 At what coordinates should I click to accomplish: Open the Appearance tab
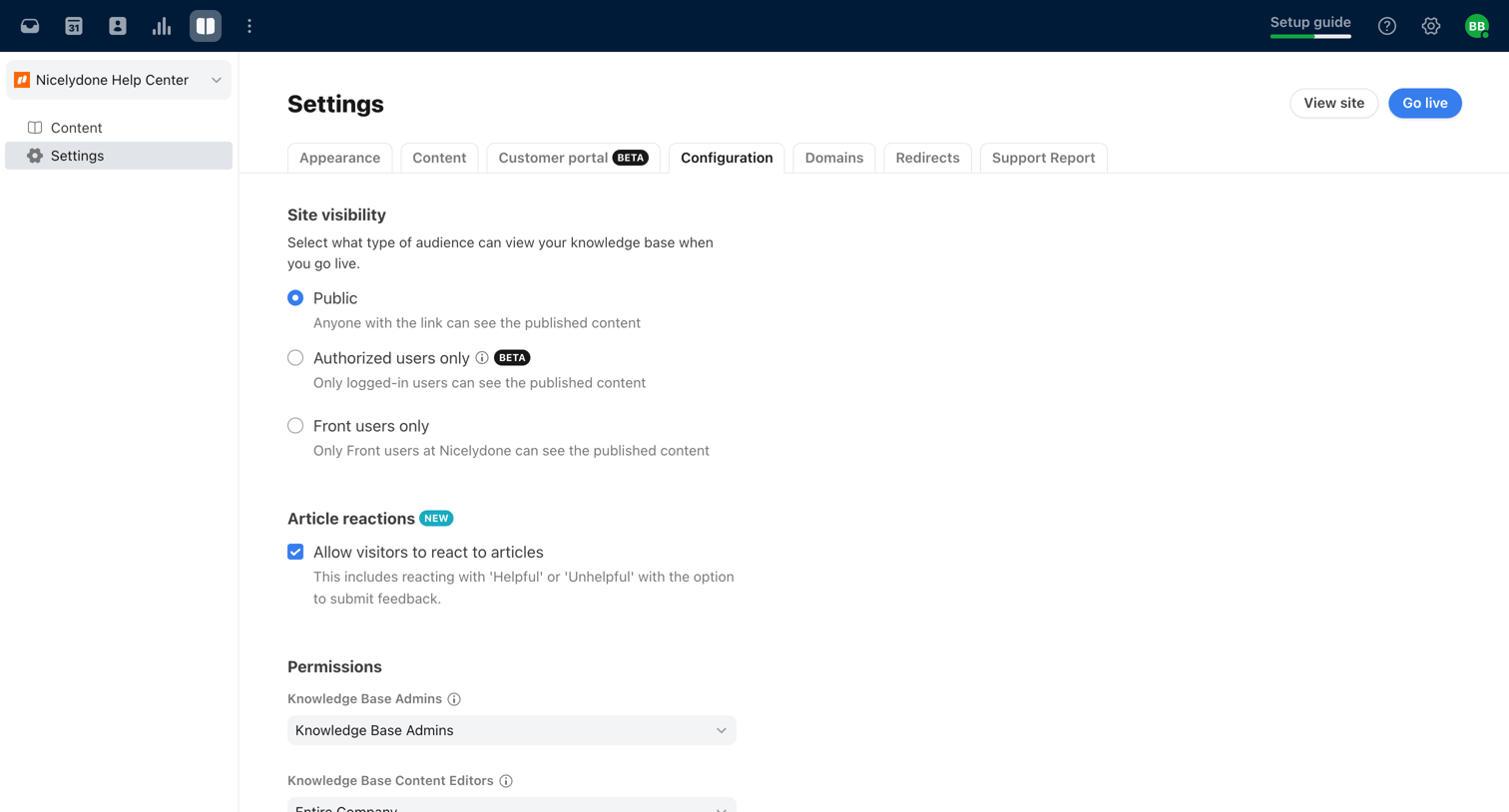click(339, 158)
